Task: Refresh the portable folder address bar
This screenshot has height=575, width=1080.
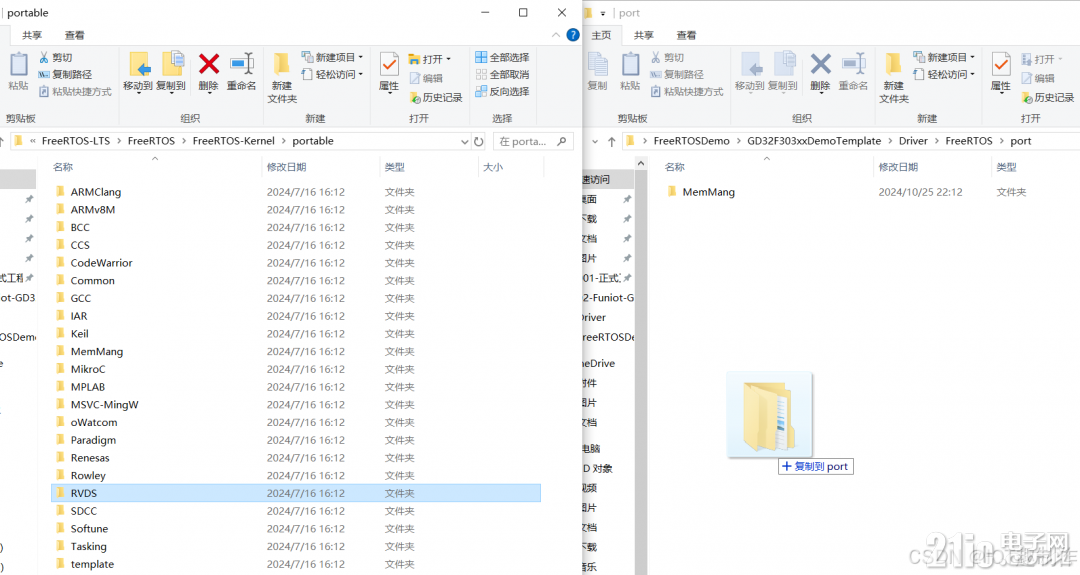Action: [479, 141]
